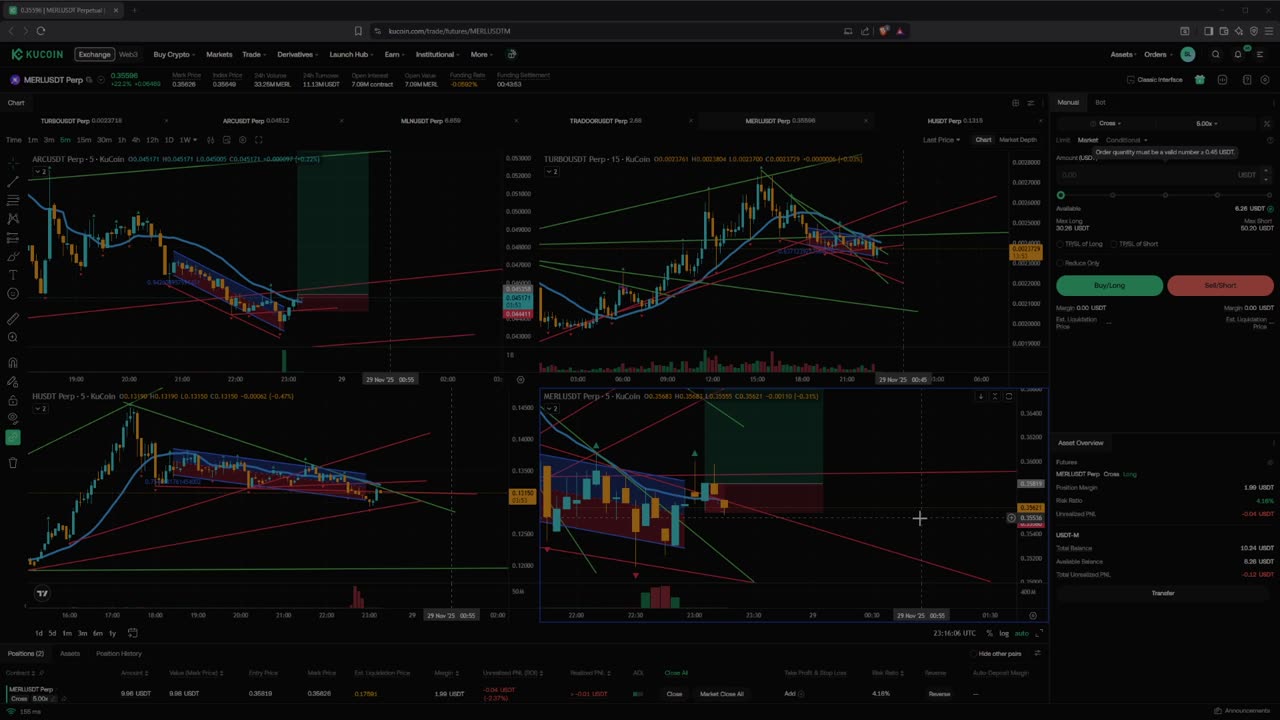Select the Limit order tab
This screenshot has height=720, width=1280.
1063,140
